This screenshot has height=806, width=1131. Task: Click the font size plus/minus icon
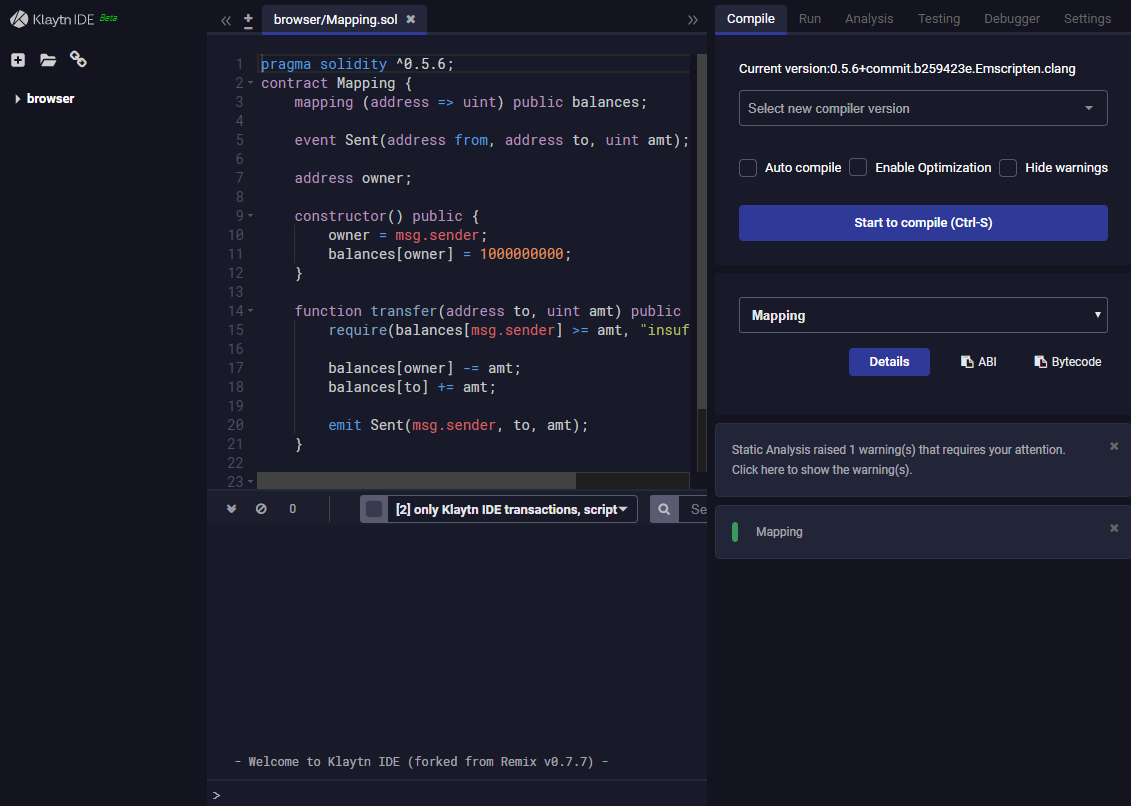tap(248, 20)
